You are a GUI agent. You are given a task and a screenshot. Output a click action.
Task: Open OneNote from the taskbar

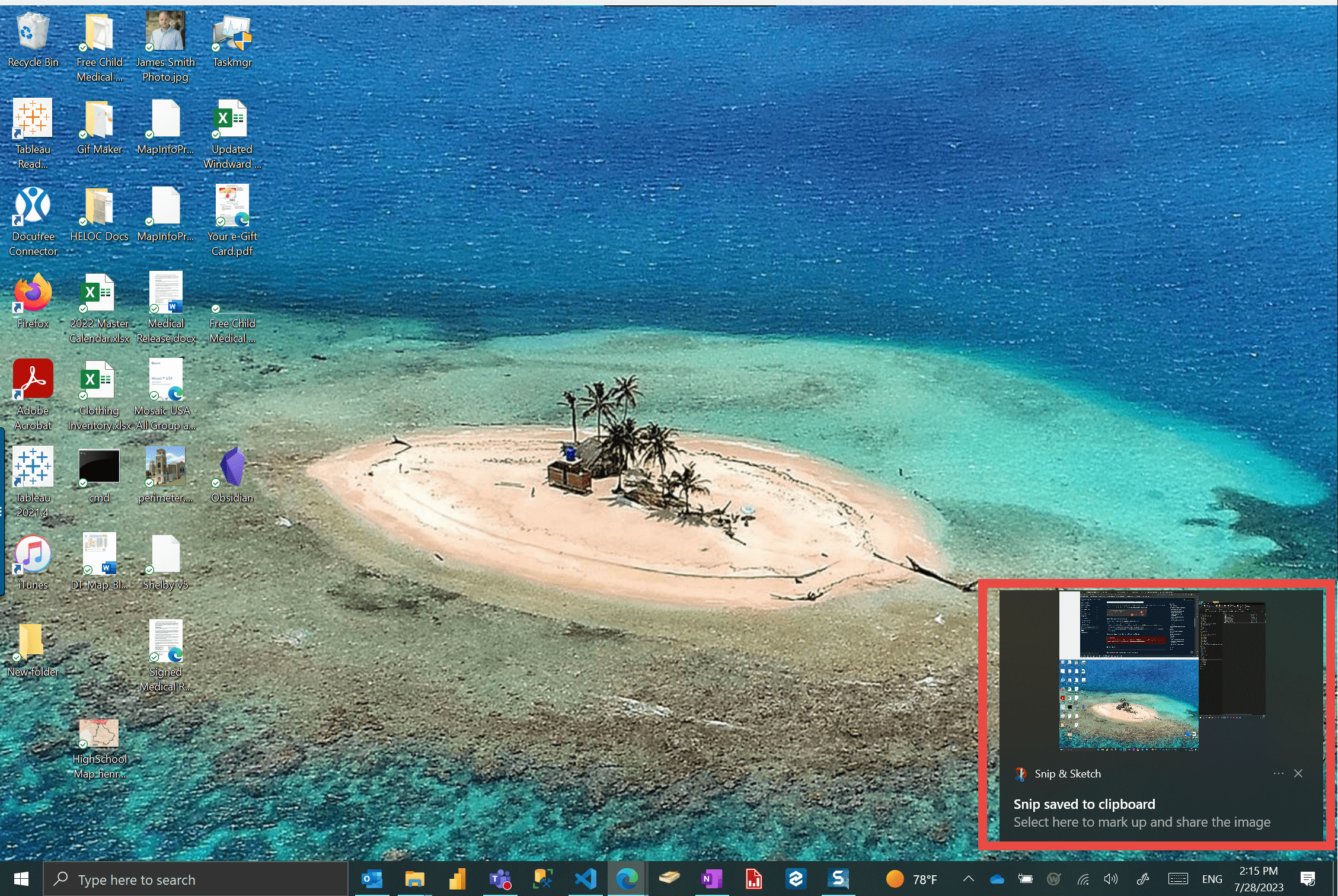click(711, 879)
